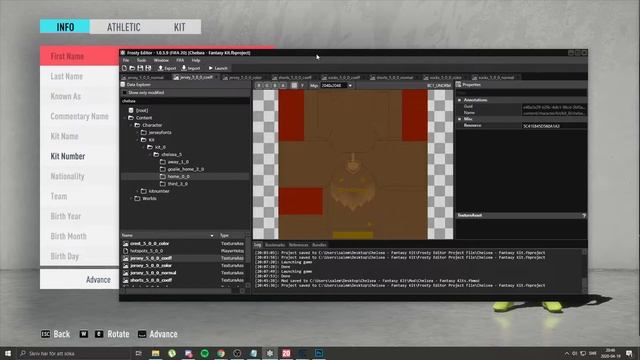Click the Save As disk icon
This screenshot has height=360, width=640.
pos(148,68)
